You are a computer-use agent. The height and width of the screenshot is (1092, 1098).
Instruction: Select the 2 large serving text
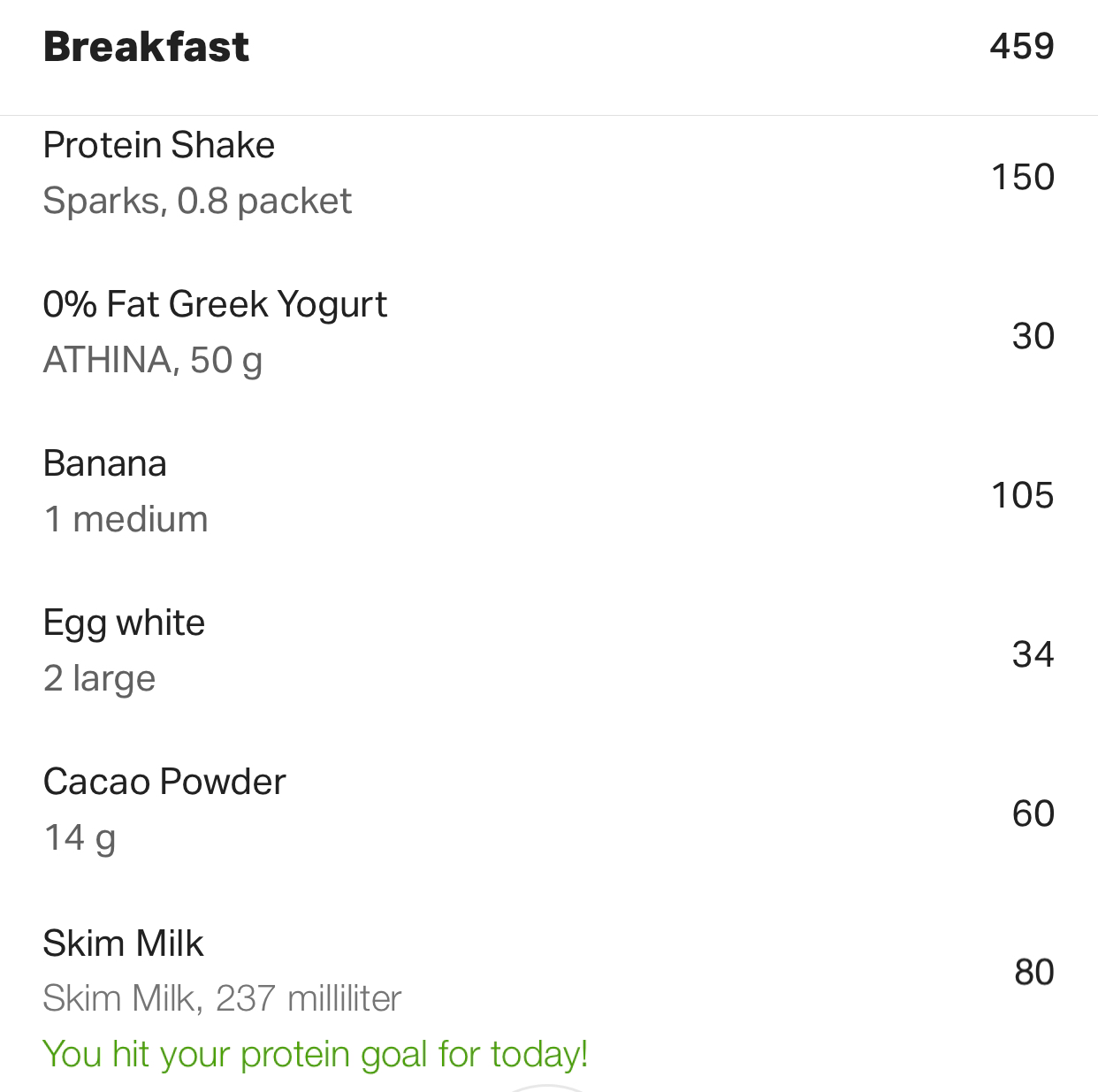pyautogui.click(x=99, y=679)
